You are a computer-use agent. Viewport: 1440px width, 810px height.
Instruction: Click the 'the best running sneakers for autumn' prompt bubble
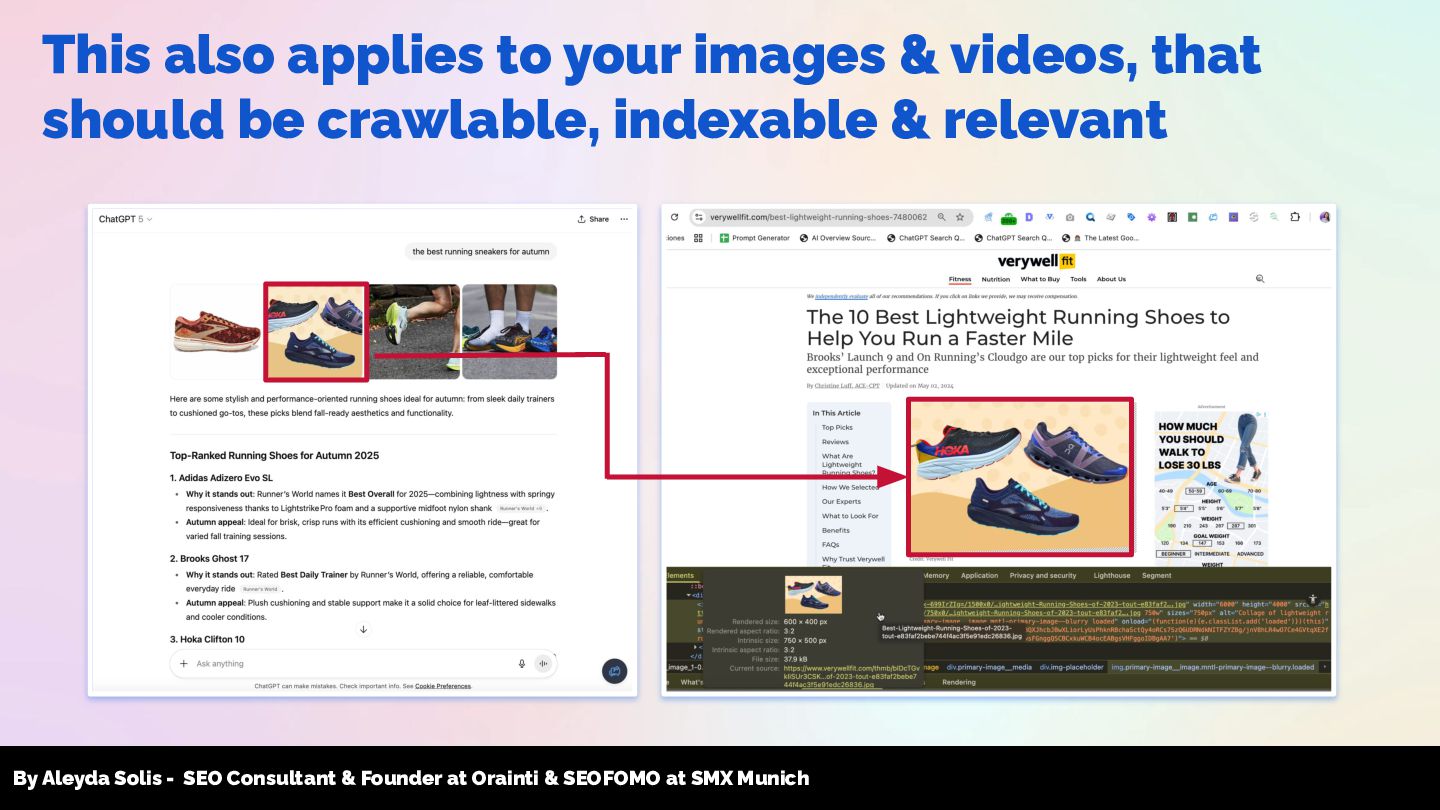point(481,251)
